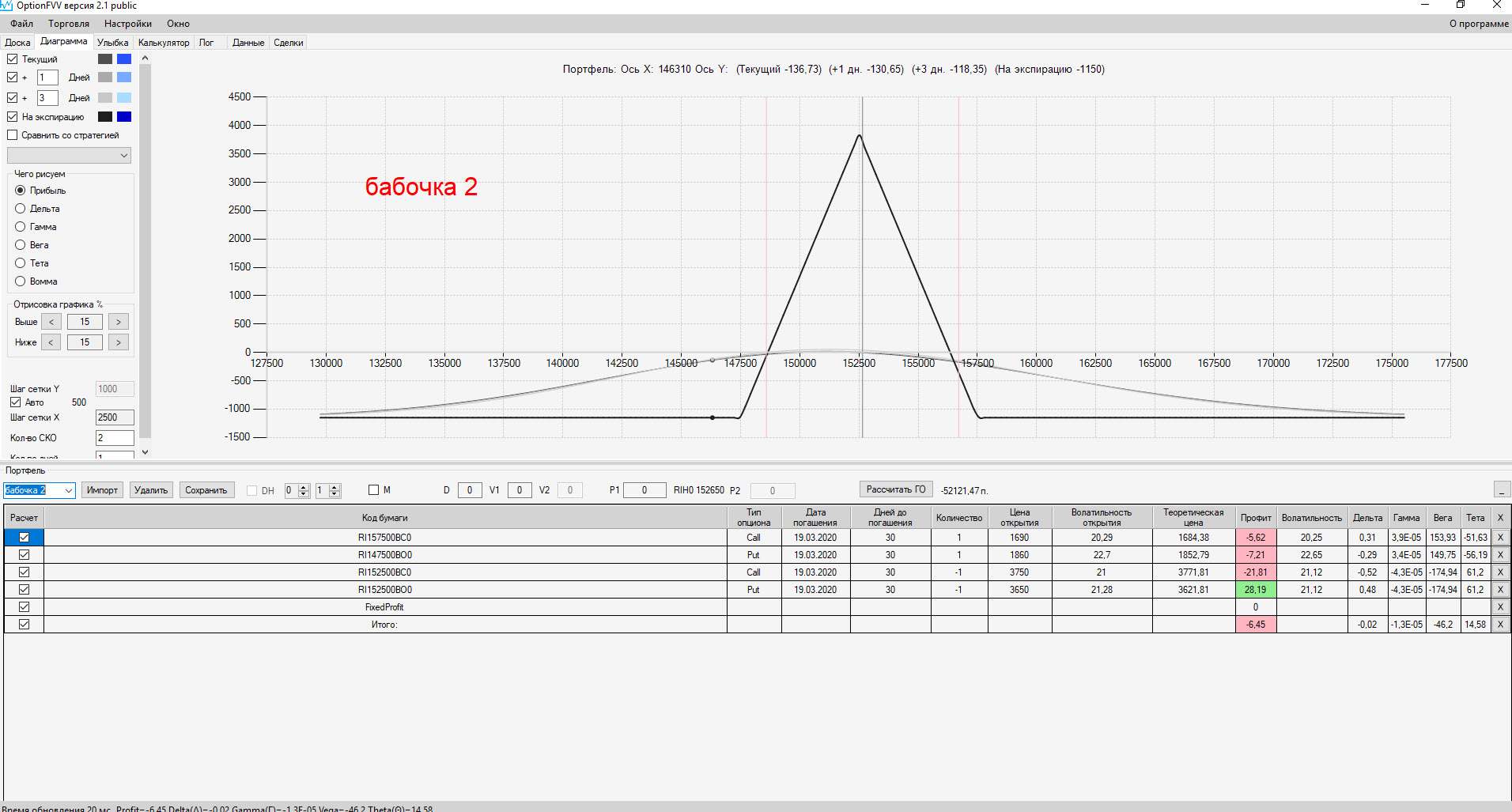Remove the RI147500BO0 position using X
The width and height of the screenshot is (1512, 812).
click(1500, 555)
